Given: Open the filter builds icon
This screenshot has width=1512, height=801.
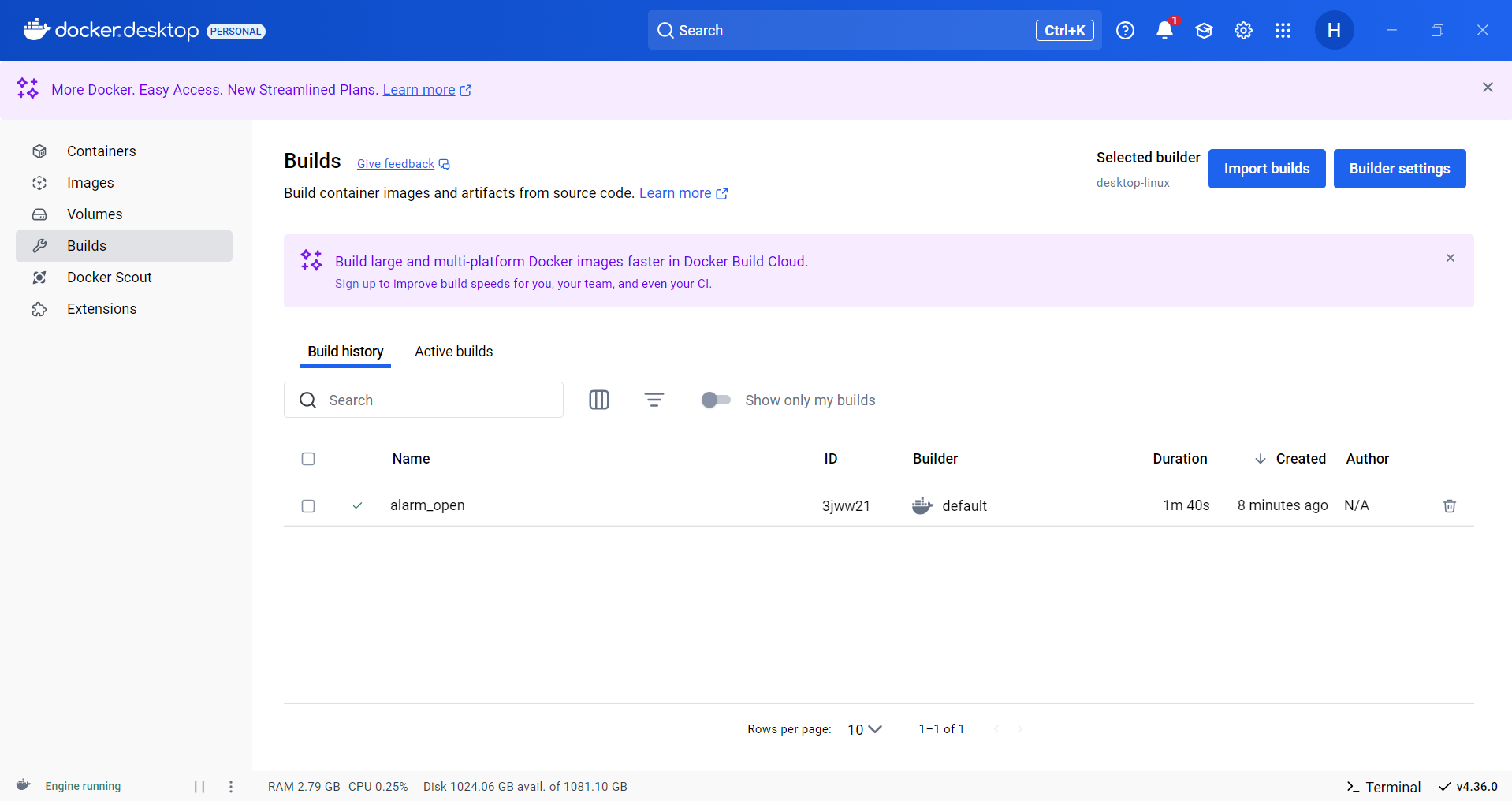Looking at the screenshot, I should 654,400.
